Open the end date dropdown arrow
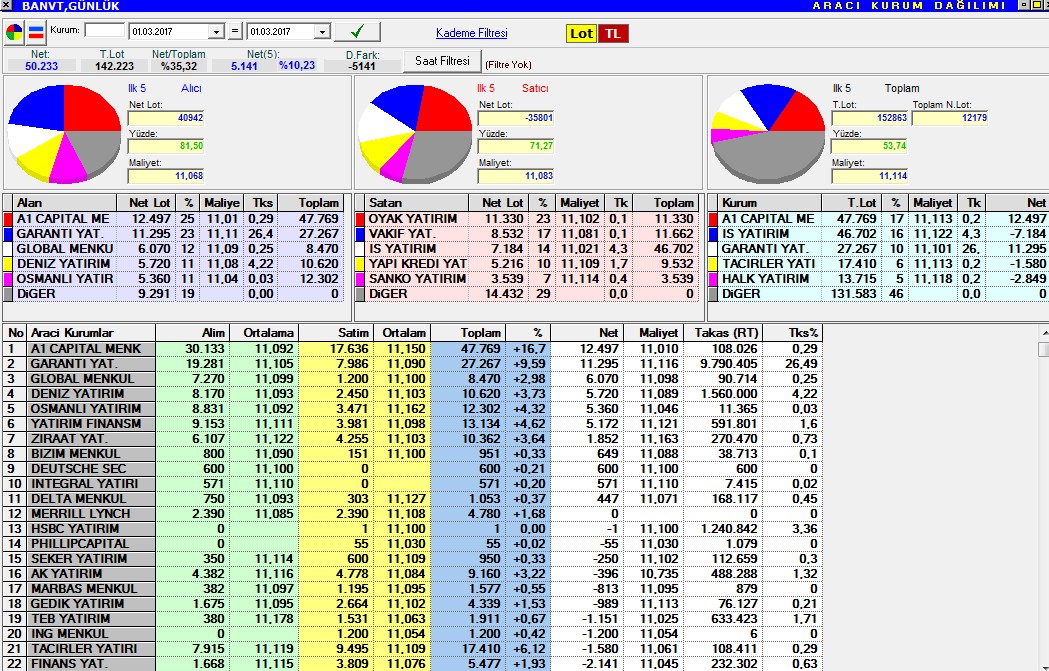Viewport: 1049px width, 671px height. tap(322, 32)
